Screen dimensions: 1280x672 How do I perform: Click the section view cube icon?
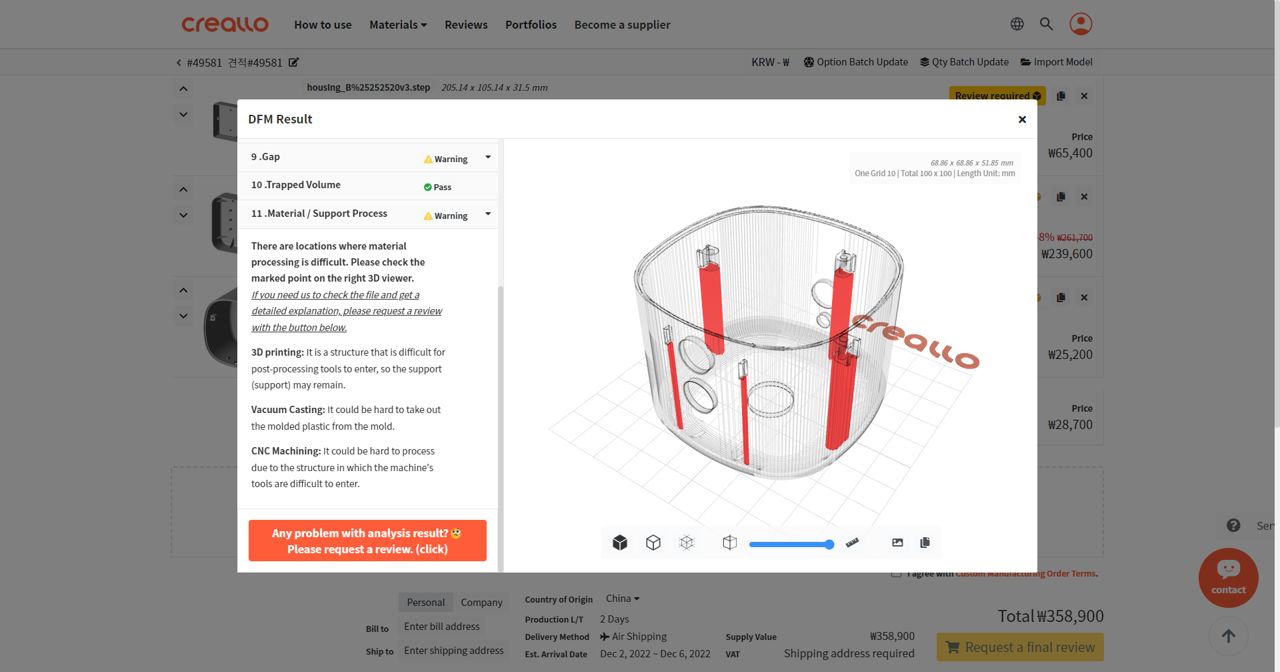pos(730,542)
